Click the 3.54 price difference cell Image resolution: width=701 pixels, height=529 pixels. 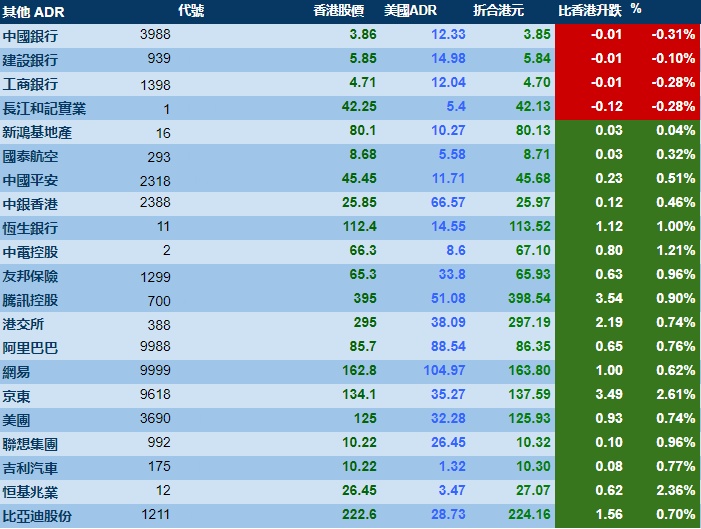click(x=609, y=299)
